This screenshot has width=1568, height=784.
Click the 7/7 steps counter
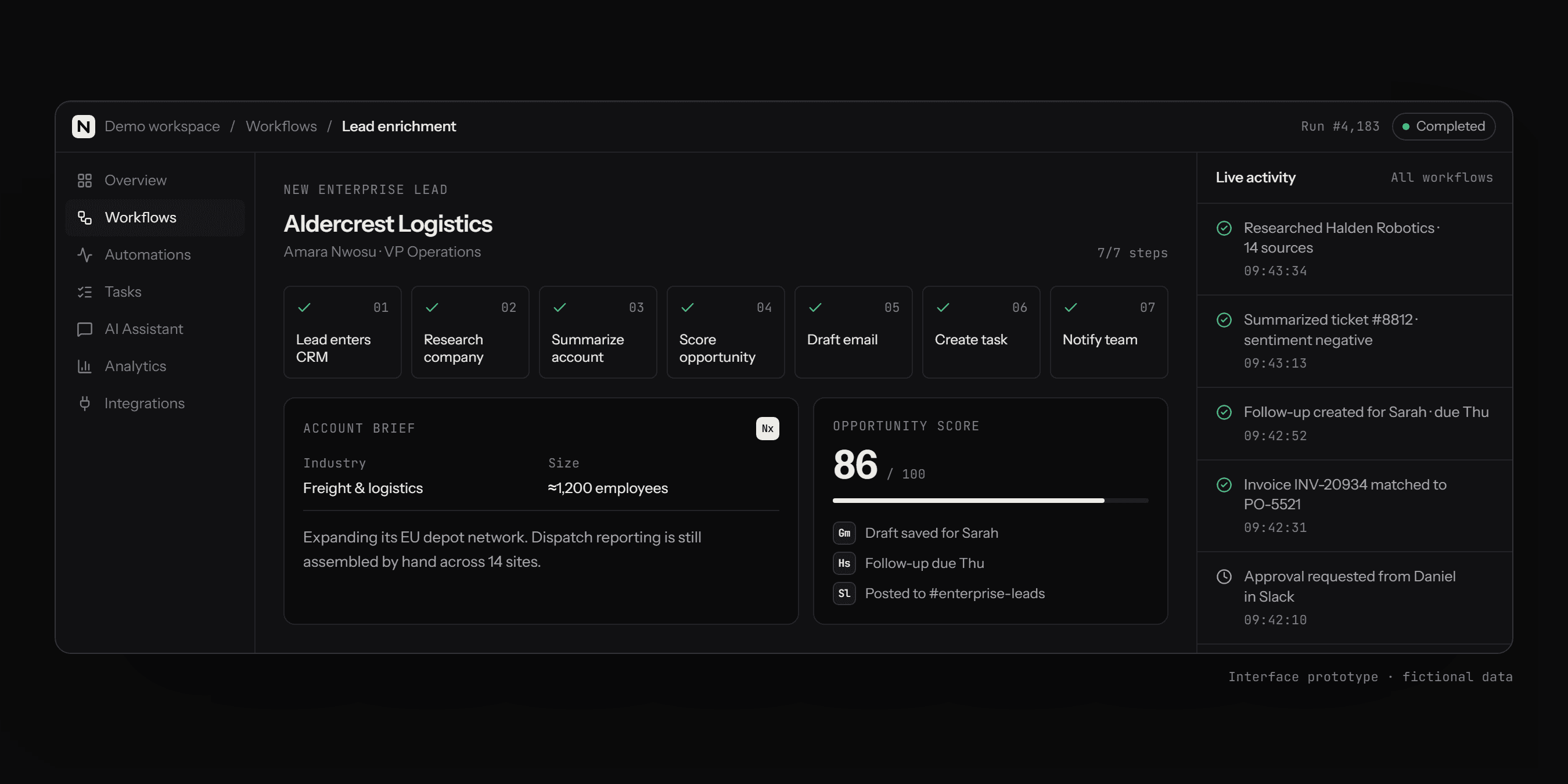click(x=1132, y=253)
